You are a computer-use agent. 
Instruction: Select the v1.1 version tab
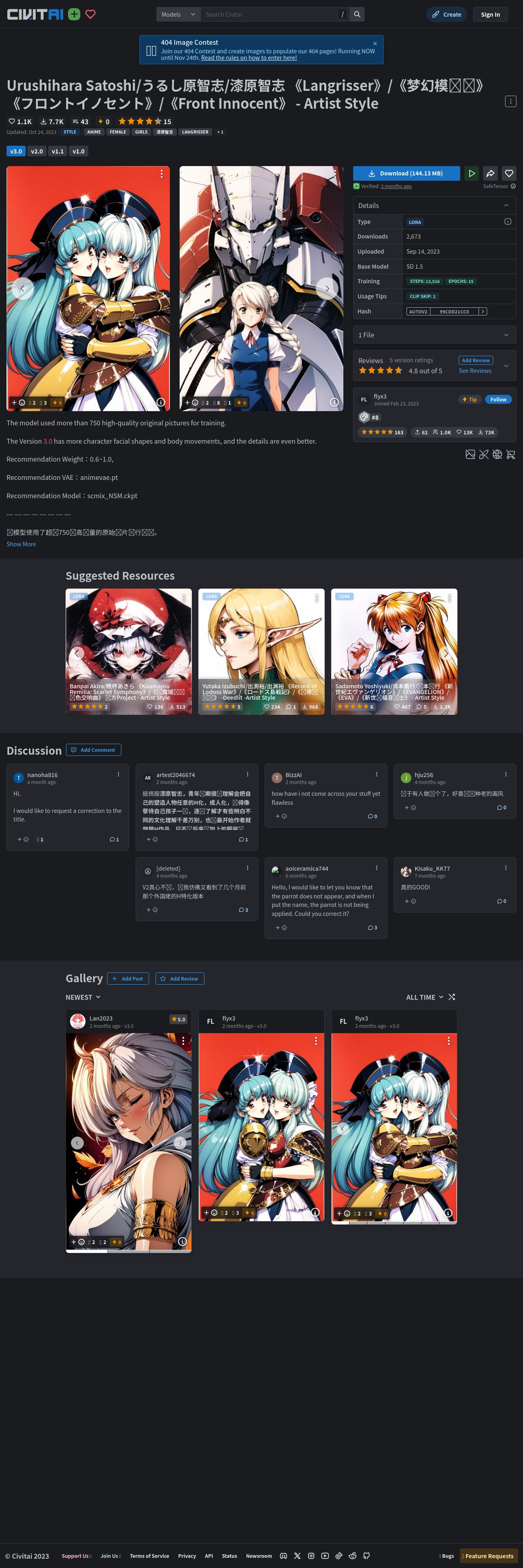(x=58, y=151)
